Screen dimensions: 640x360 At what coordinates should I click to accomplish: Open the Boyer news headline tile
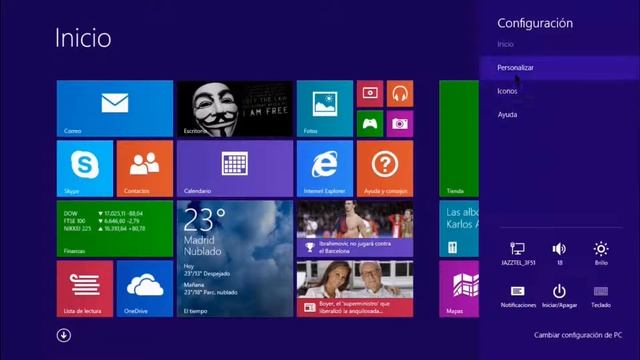click(x=355, y=289)
